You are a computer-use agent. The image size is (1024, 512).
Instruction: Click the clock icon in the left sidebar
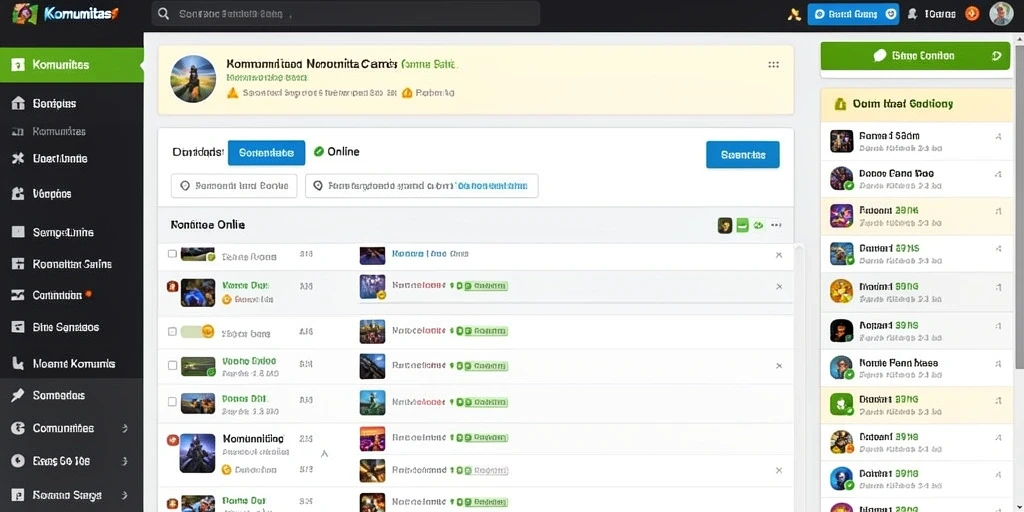18,460
